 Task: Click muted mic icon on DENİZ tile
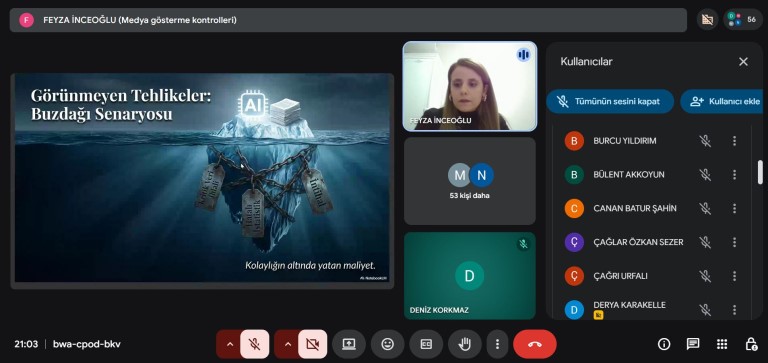pyautogui.click(x=524, y=244)
